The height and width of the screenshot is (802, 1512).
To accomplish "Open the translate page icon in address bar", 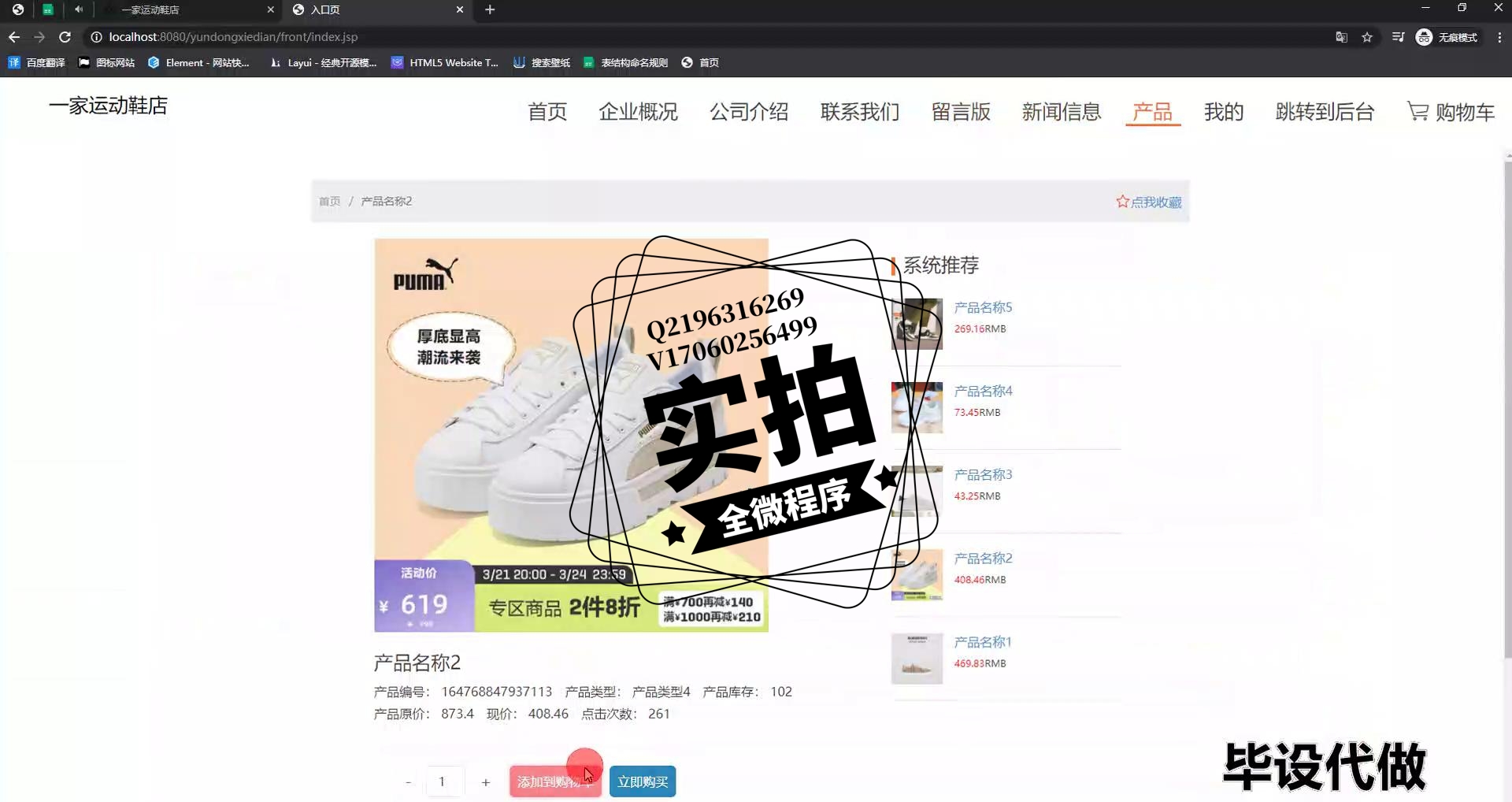I will pos(1341,37).
